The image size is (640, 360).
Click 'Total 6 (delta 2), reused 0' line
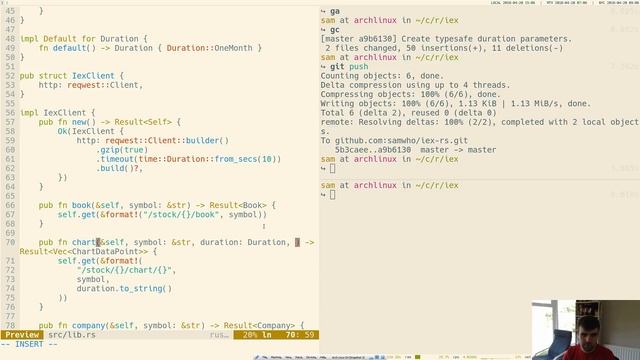(408, 113)
